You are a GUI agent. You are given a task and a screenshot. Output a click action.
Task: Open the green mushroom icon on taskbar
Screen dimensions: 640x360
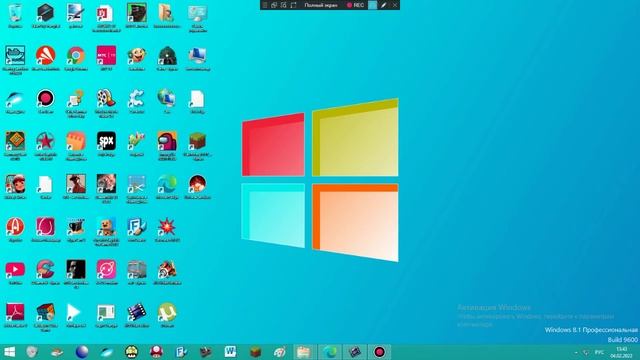click(131, 352)
